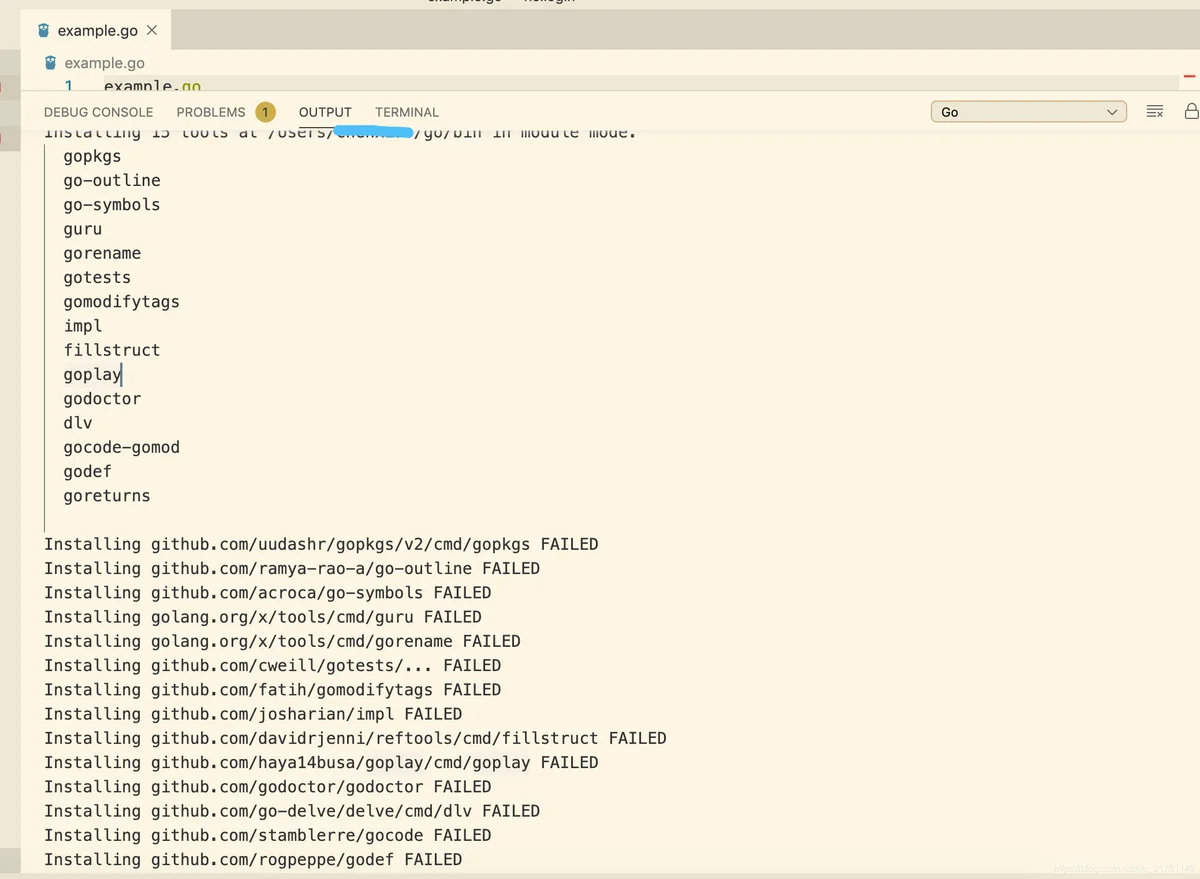Viewport: 1200px width, 879px height.
Task: Click the fatih/gomodifytags FAILED line
Action: coord(273,689)
